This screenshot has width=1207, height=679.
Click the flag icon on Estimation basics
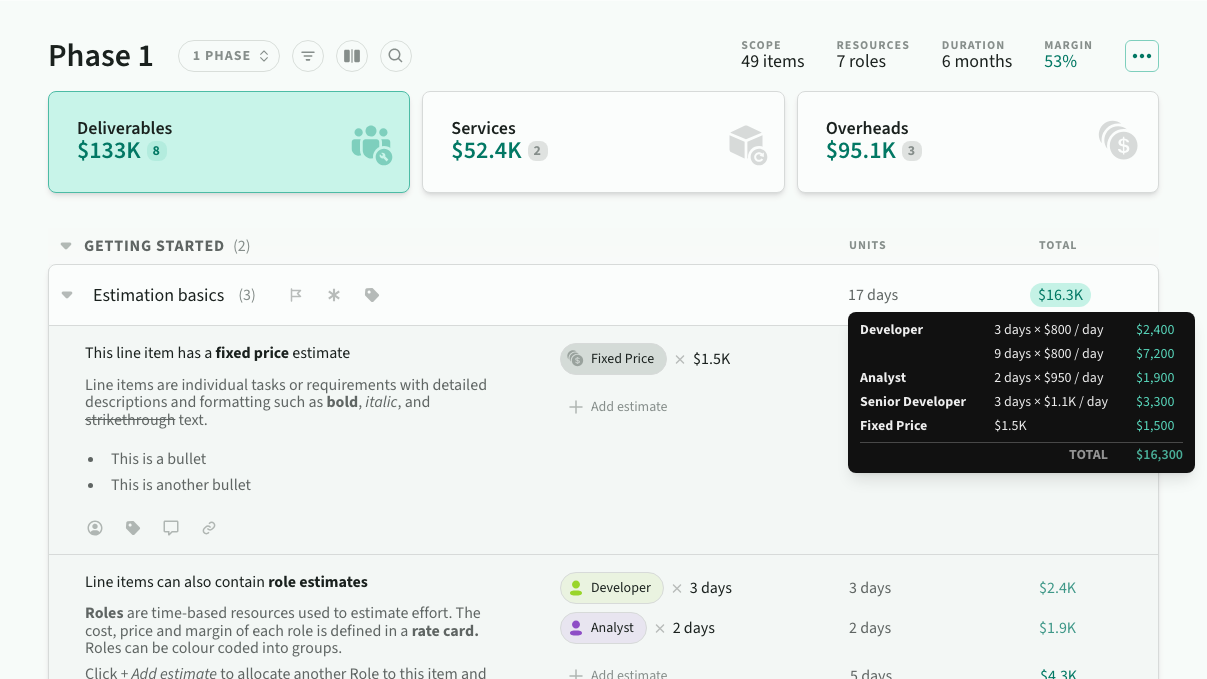(296, 295)
